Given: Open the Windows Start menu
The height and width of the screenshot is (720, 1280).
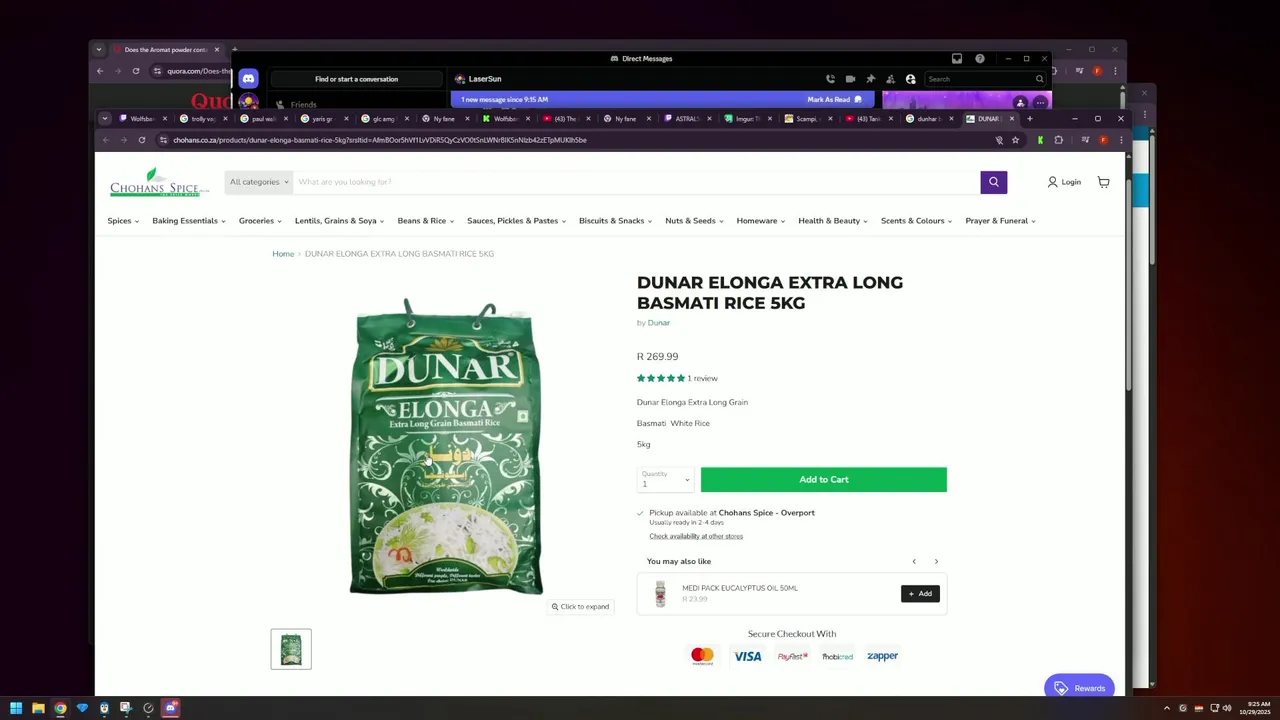Looking at the screenshot, I should (16, 708).
